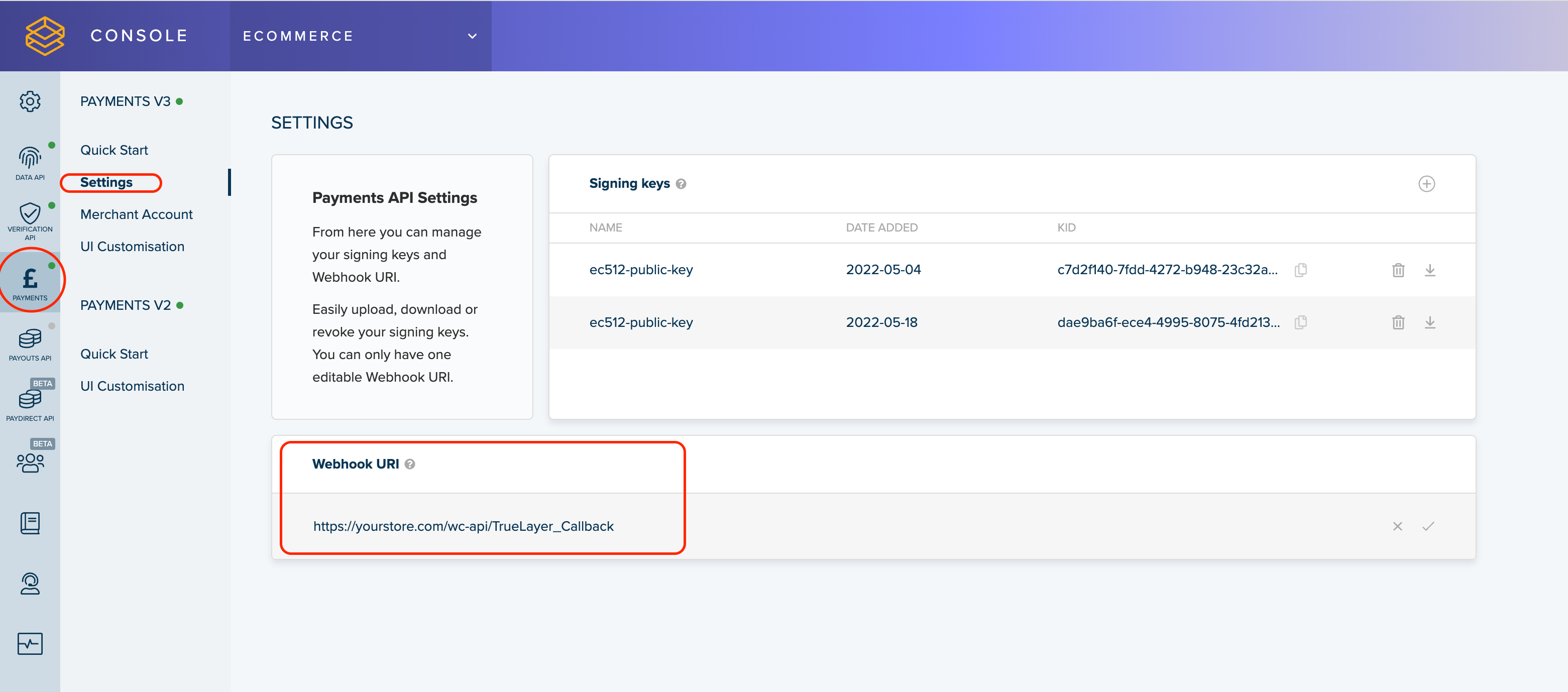This screenshot has width=1568, height=692.
Task: Confirm the Webhook URI with checkmark
Action: click(1428, 526)
